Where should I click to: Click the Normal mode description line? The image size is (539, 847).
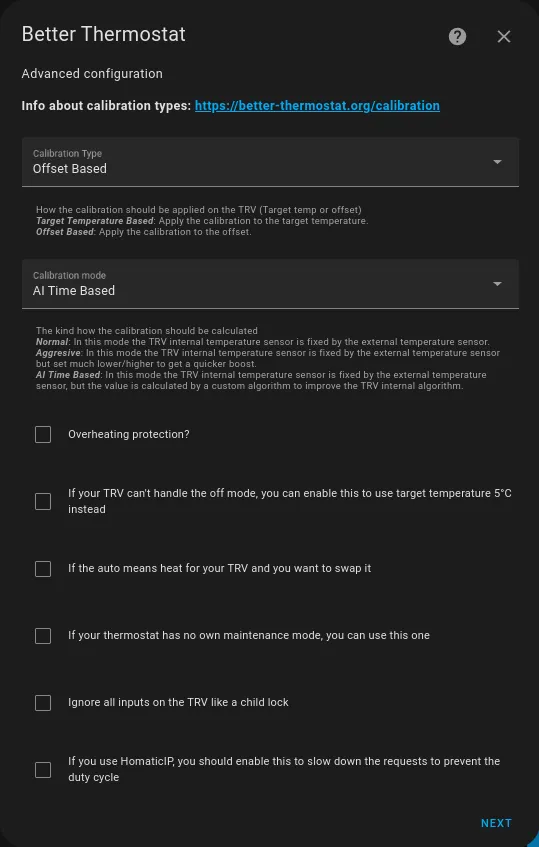point(262,342)
